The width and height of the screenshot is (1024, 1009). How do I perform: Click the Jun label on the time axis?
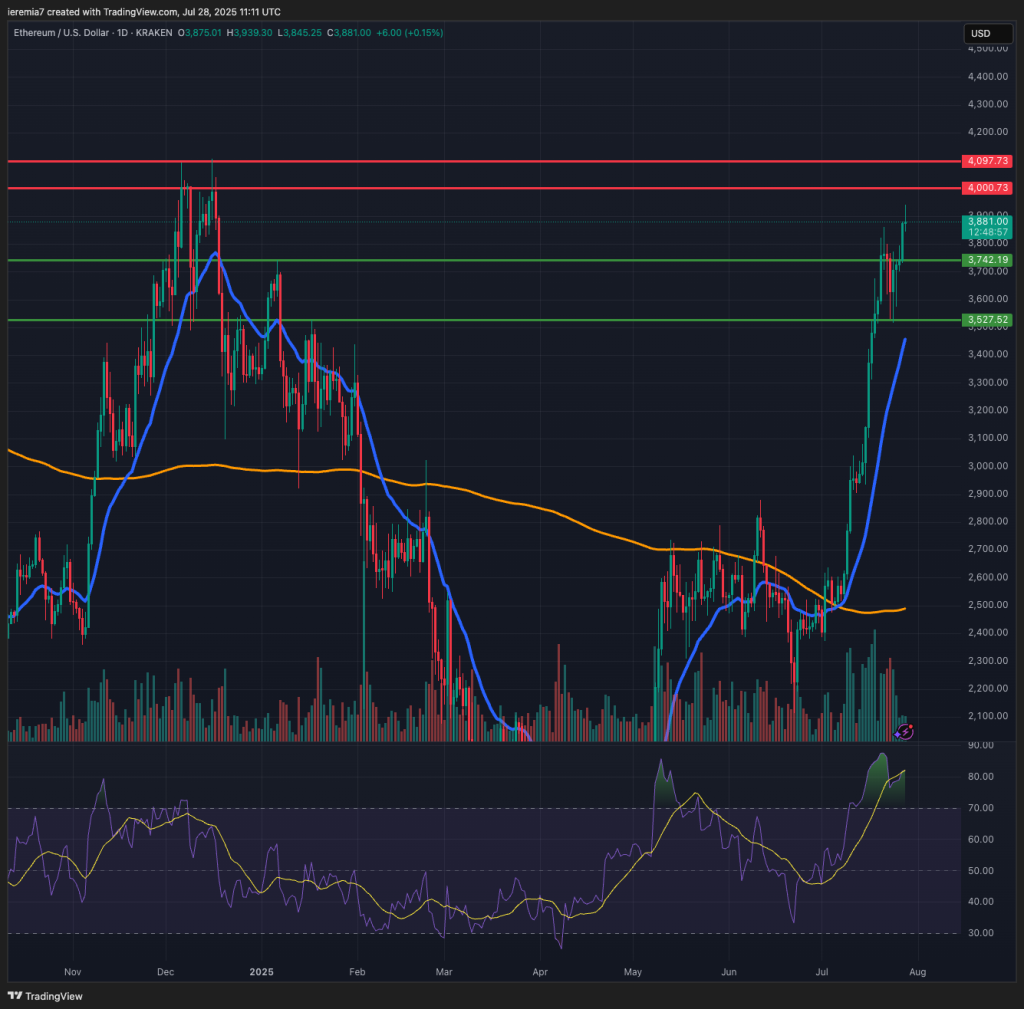729,972
